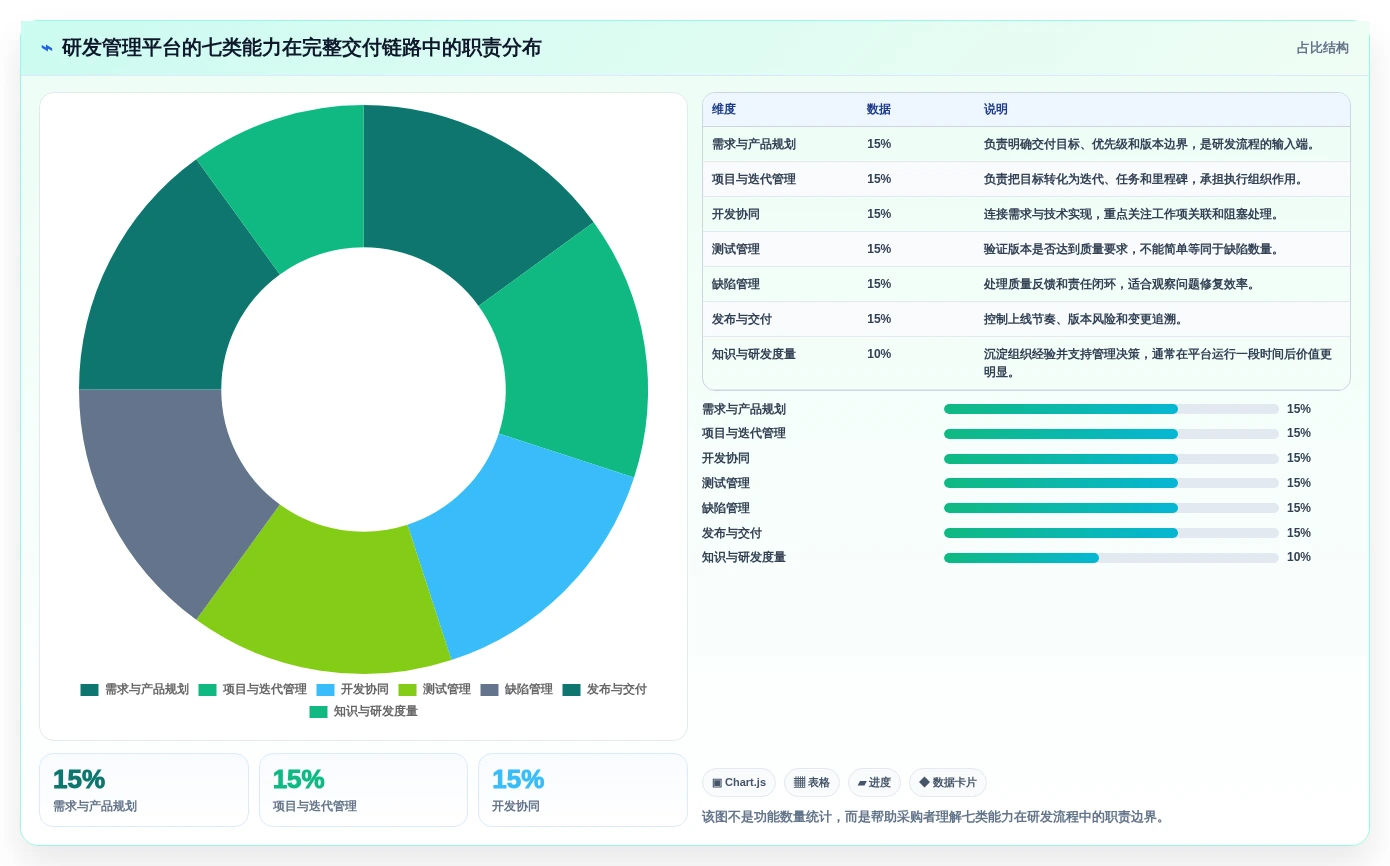Click the 表格 tag chip
1390x866 pixels.
pos(812,783)
